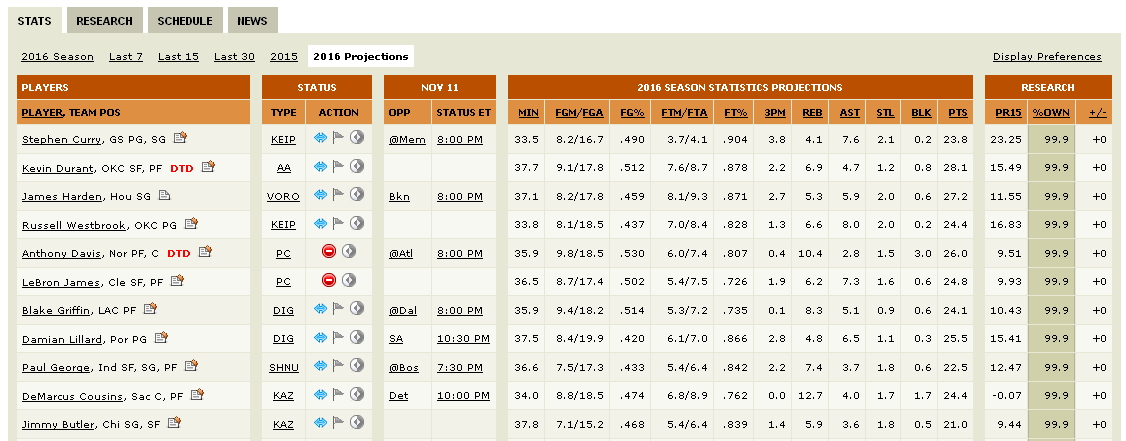Sort table by STL column
Viewport: 1126px width, 441px height.
coord(885,112)
